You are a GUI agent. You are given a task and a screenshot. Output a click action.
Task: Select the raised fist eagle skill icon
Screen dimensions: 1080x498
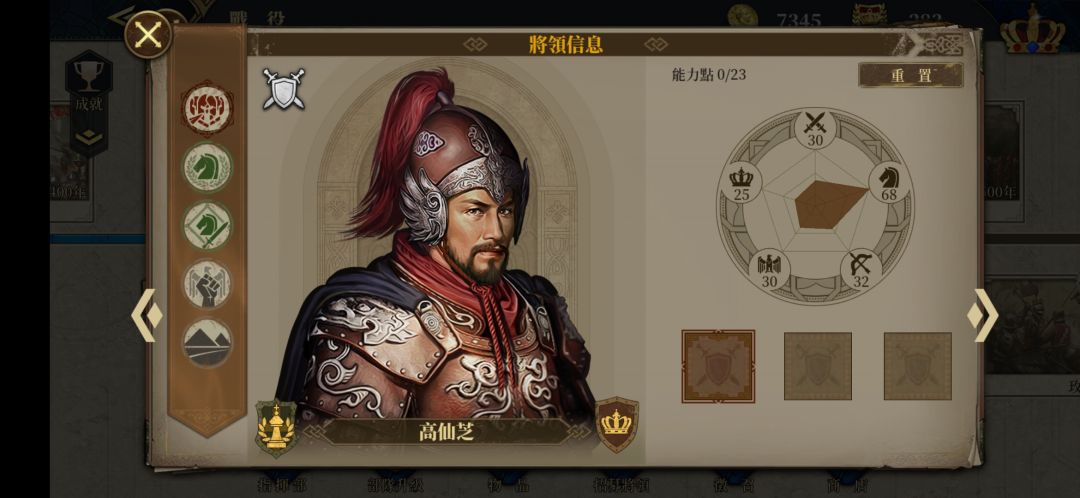207,284
